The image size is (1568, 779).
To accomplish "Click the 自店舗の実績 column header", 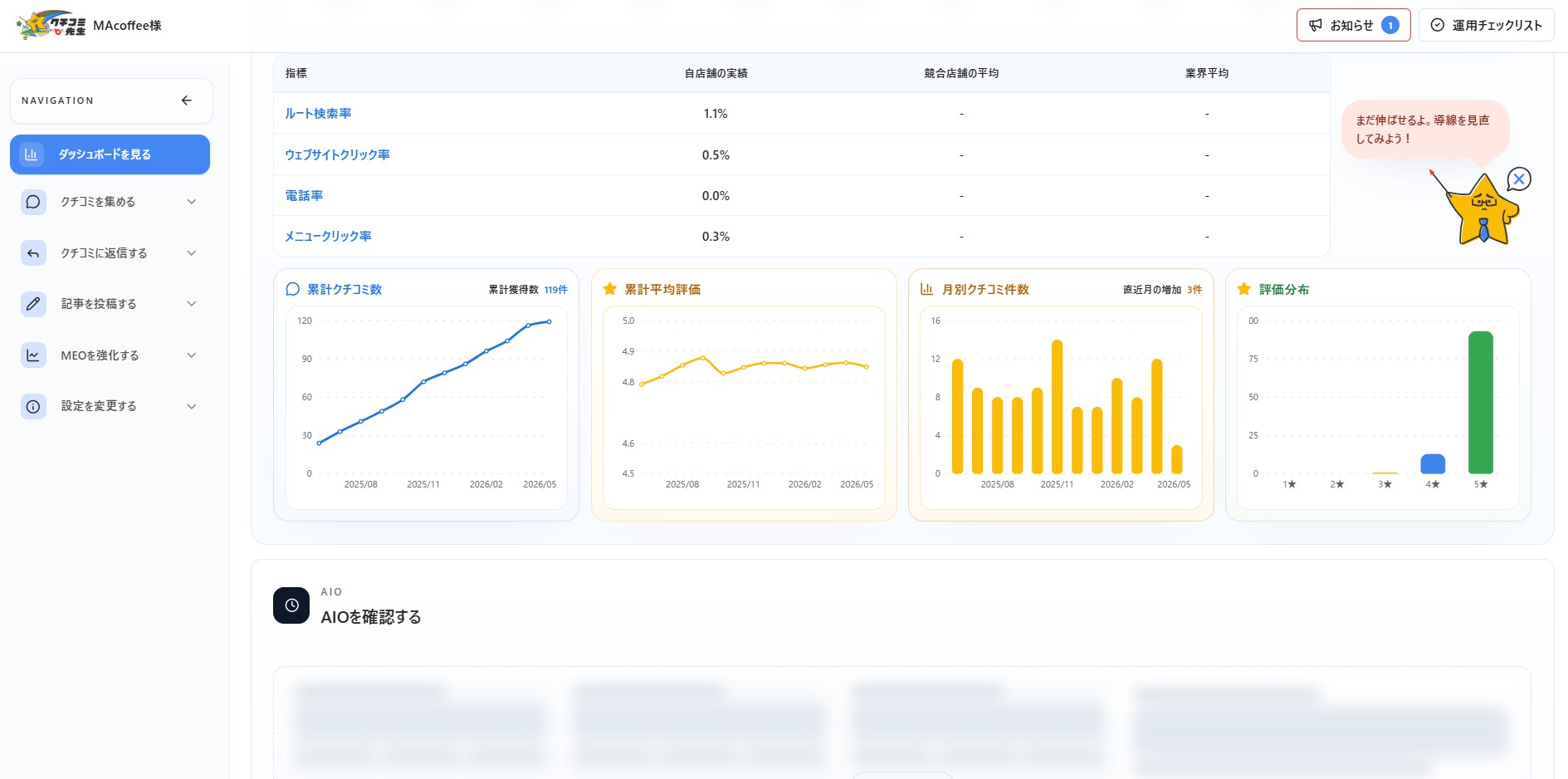I will (x=716, y=73).
